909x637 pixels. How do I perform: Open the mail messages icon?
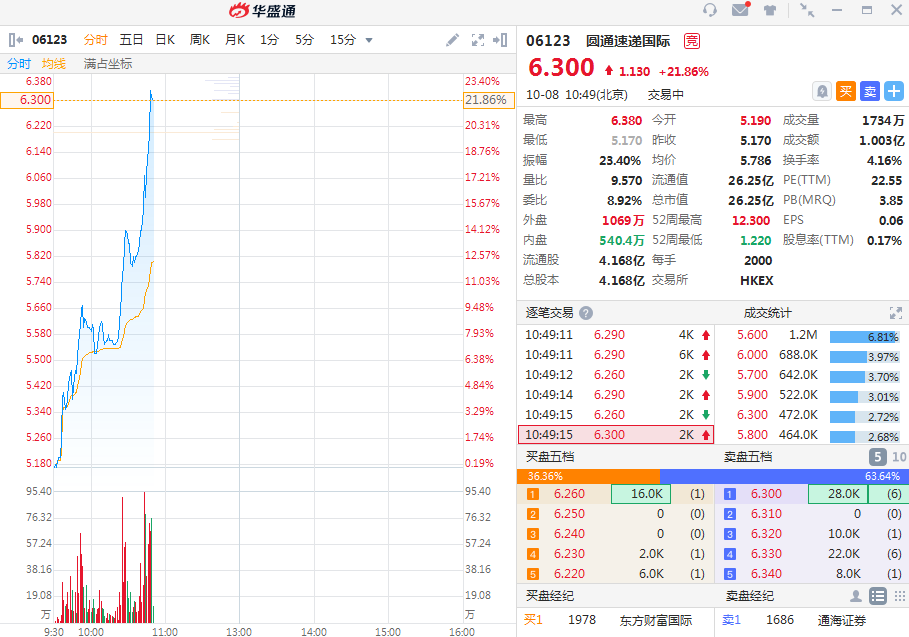tap(740, 9)
